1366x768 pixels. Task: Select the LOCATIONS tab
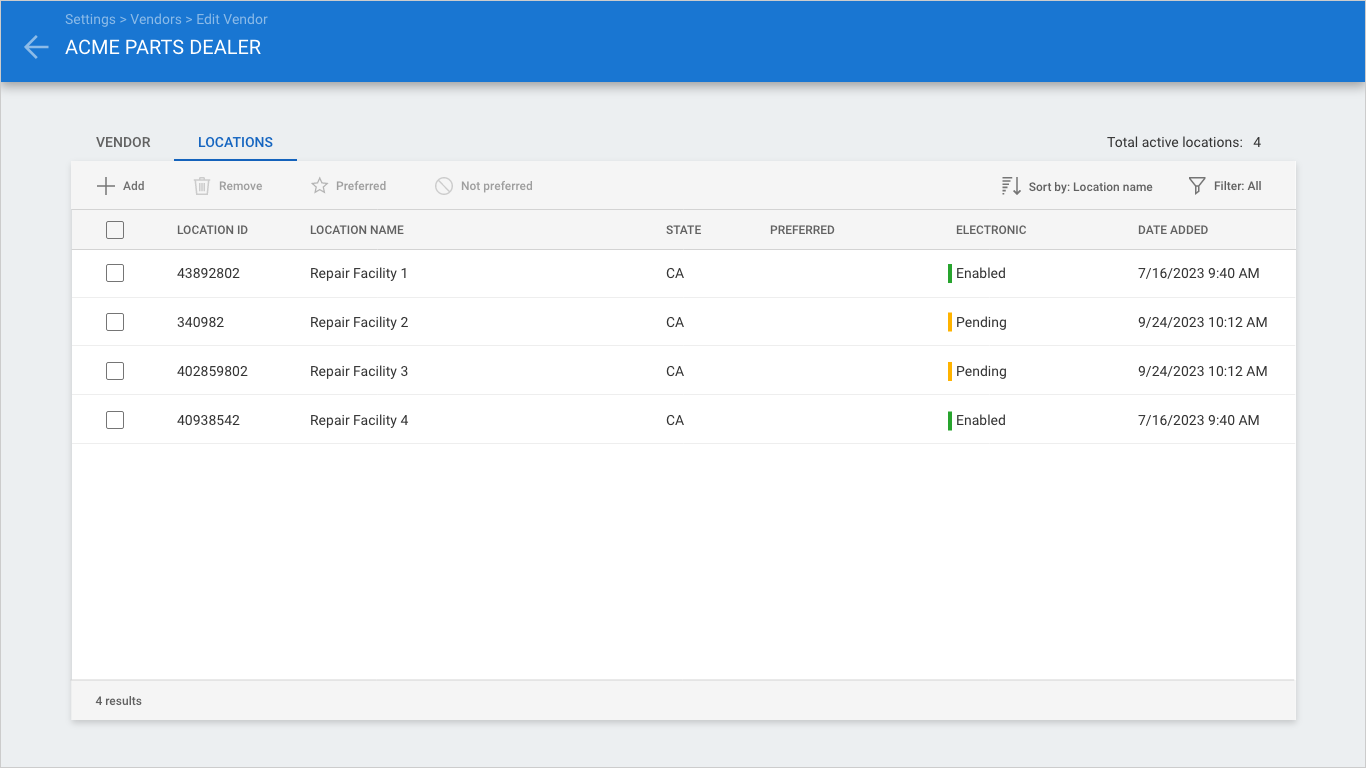[235, 142]
